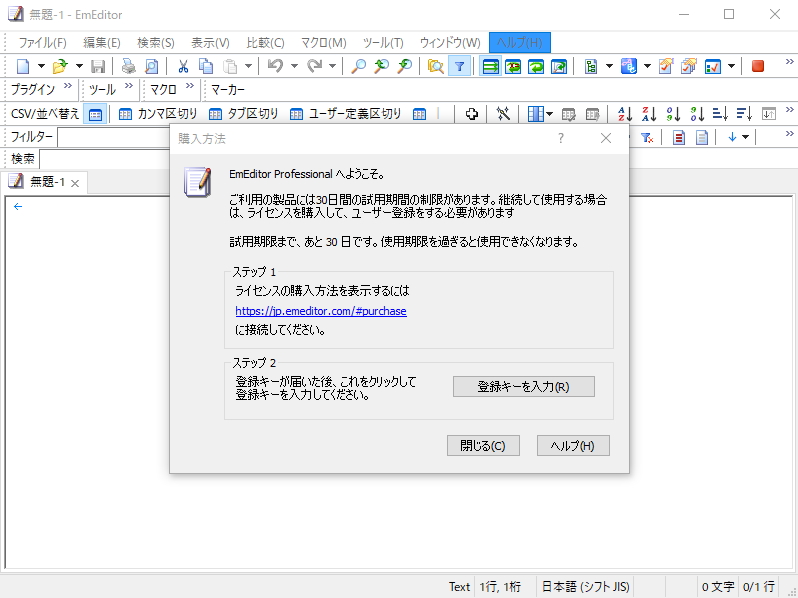Expand the Open file dropdown arrow
798x598 pixels.
79,66
